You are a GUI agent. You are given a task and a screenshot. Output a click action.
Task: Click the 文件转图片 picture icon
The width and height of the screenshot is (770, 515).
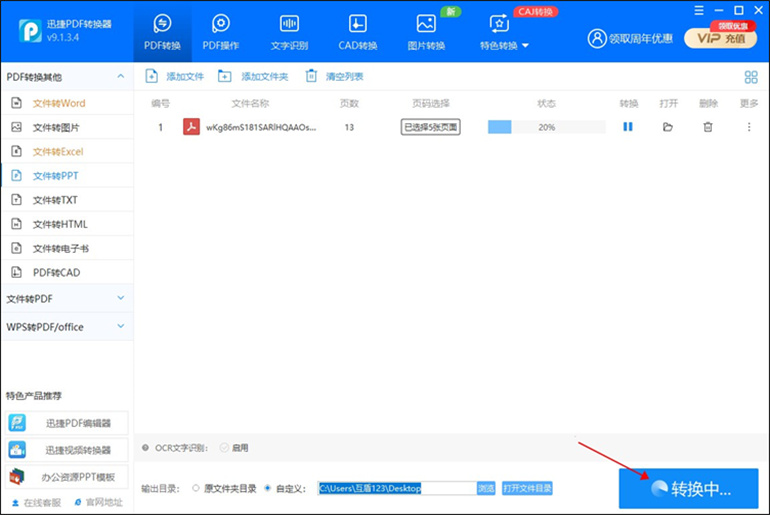tap(16, 127)
